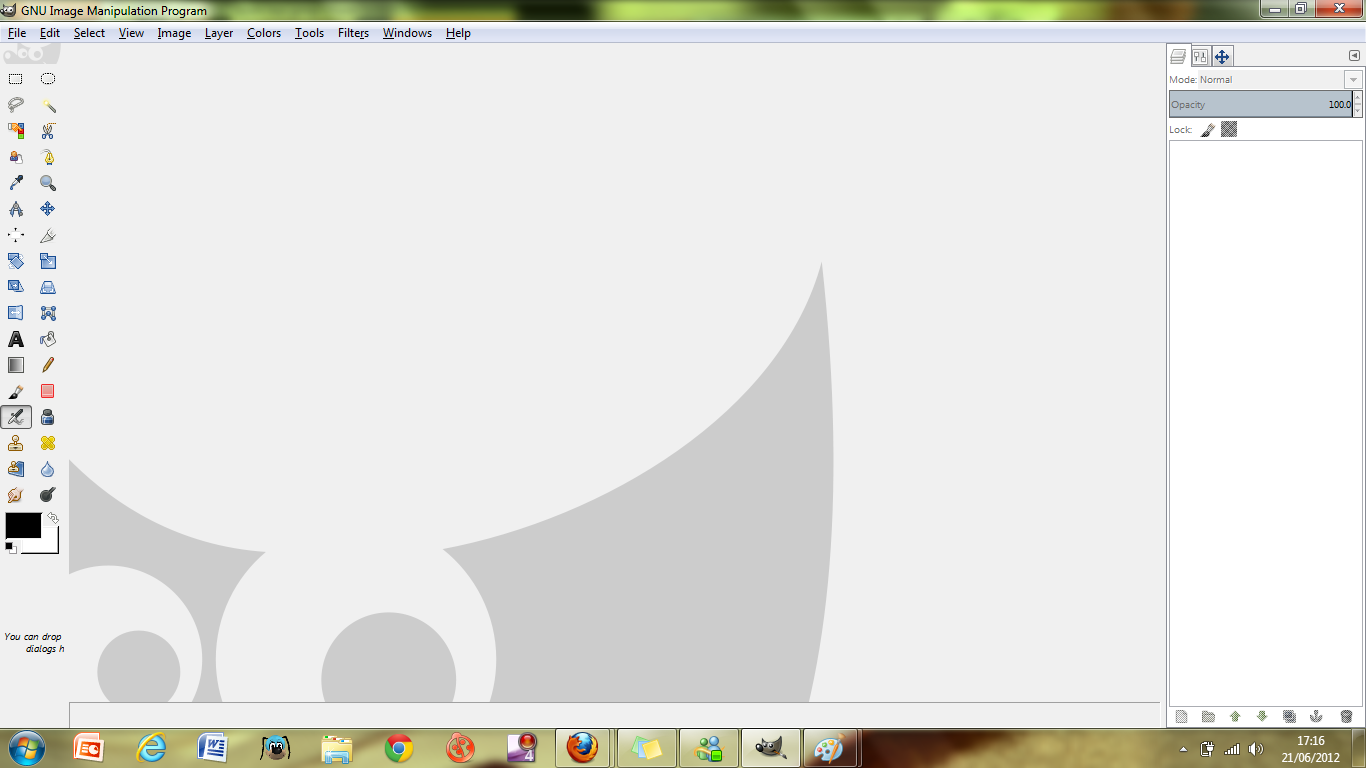1366x768 pixels.
Task: Choose the Smudge finger tool
Action: [16, 495]
